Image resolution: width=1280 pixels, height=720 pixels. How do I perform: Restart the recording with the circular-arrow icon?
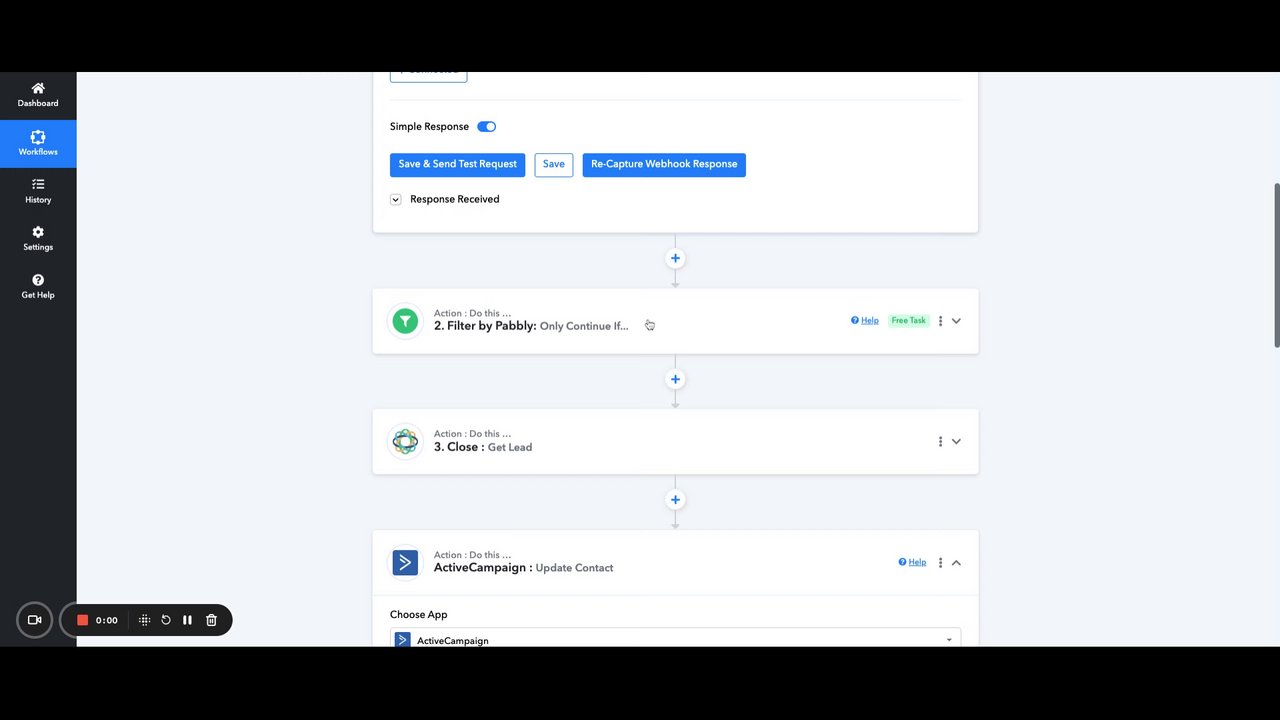(166, 620)
